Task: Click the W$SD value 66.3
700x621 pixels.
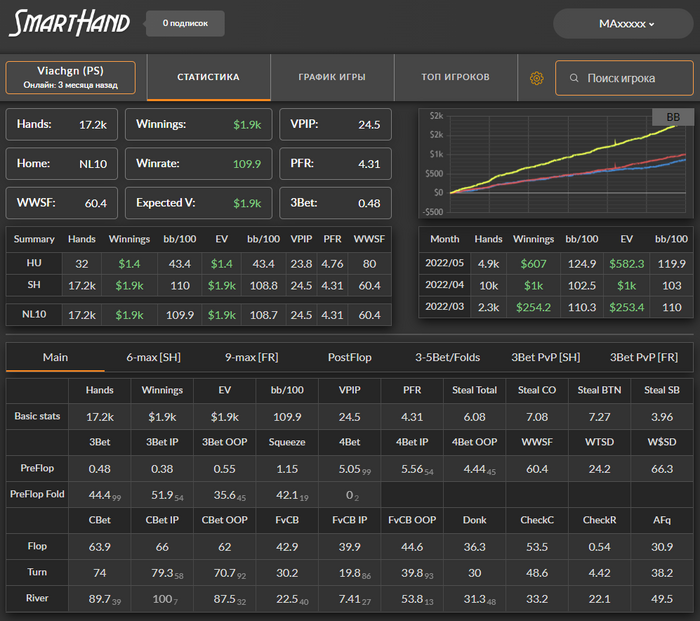Action: coord(662,469)
